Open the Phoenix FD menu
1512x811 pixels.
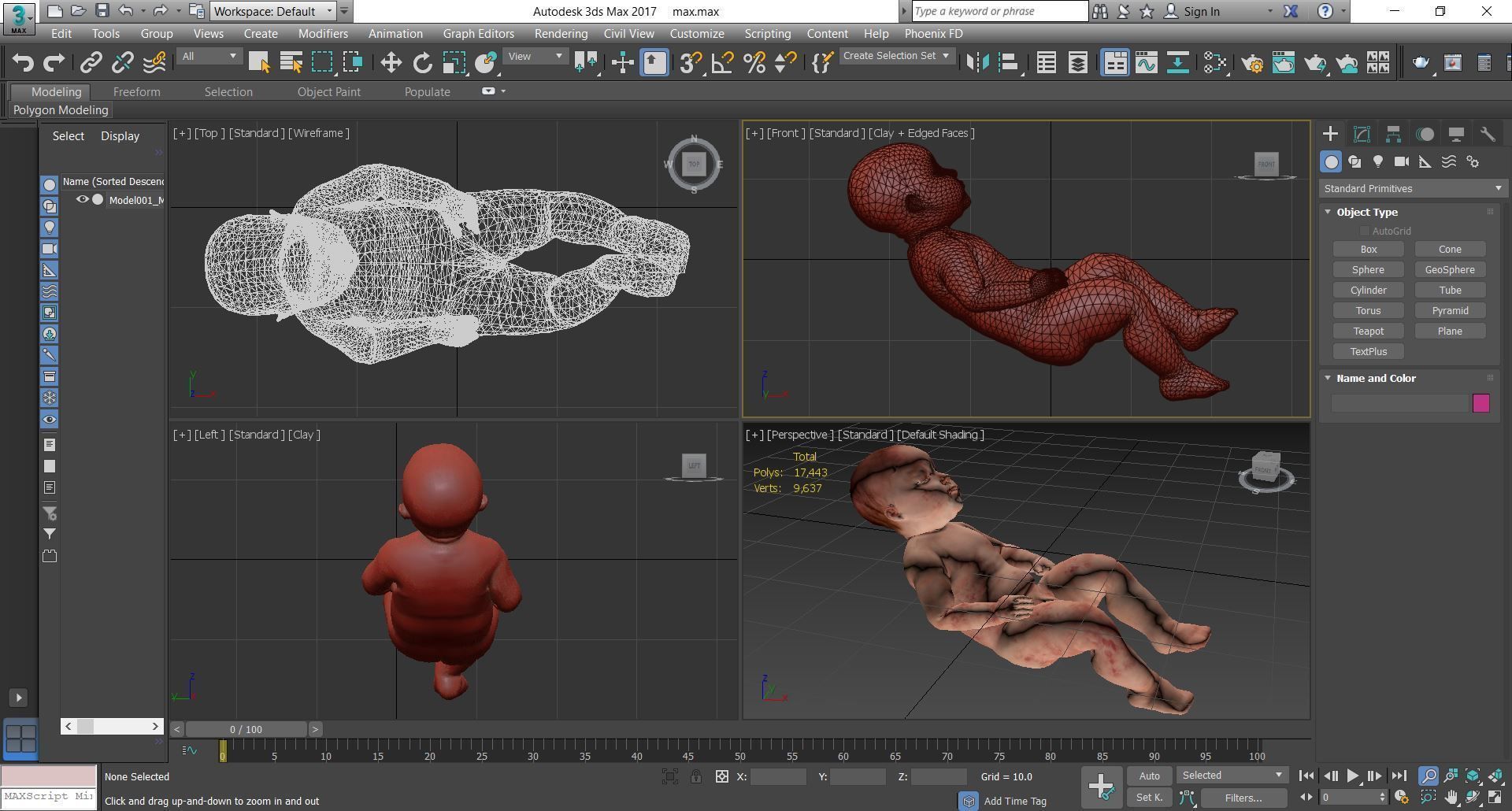coord(933,34)
